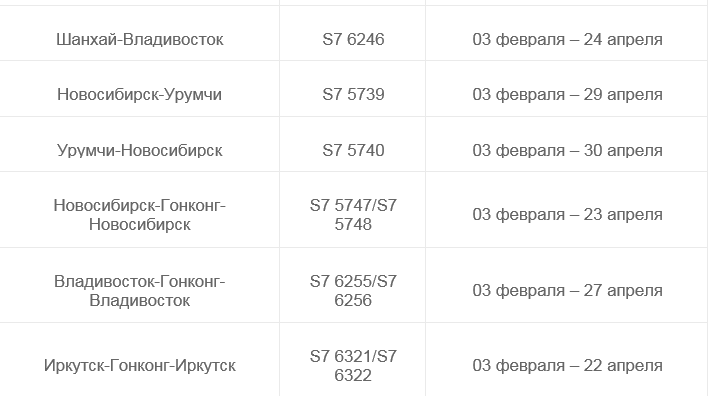Click the date range 03 февраля – 22 апреля
The width and height of the screenshot is (709, 396).
tap(567, 365)
